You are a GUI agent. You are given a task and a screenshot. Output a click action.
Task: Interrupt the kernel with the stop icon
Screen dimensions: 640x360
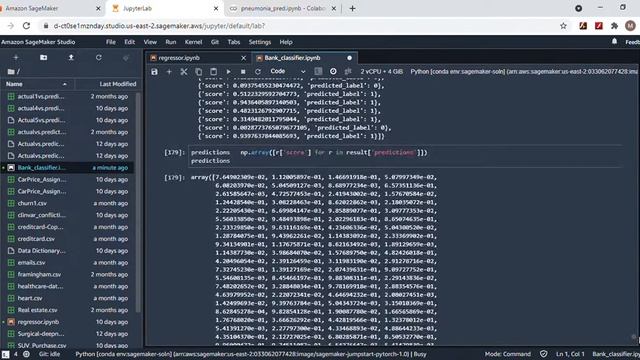pos(243,71)
